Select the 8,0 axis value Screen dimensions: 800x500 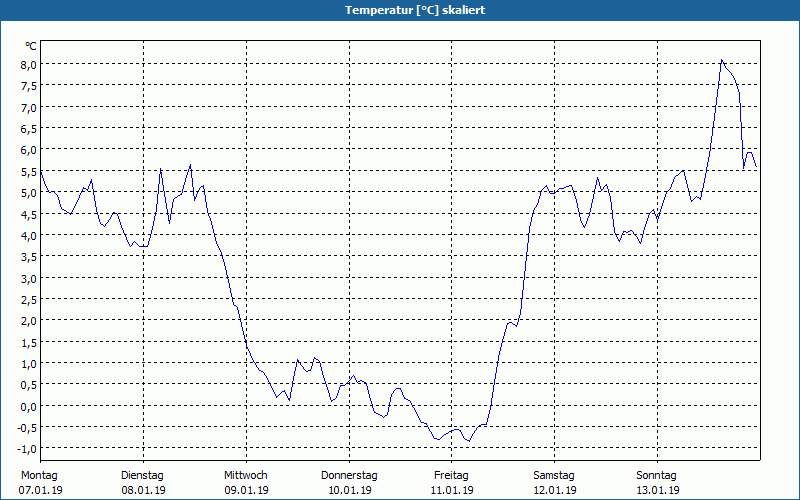click(x=29, y=64)
